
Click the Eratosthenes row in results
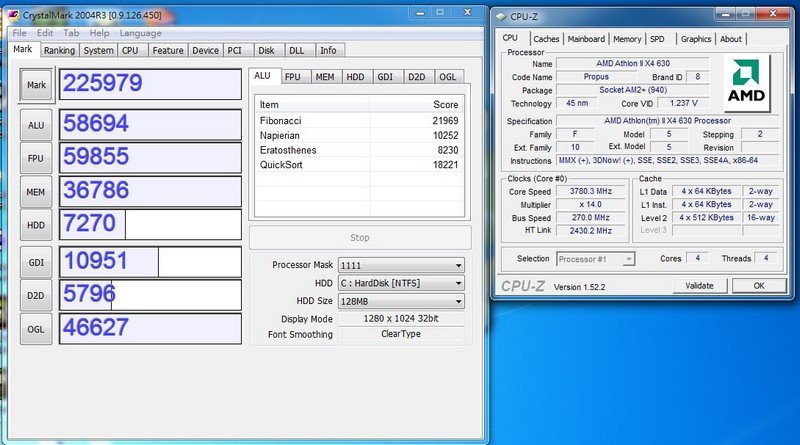tap(359, 150)
